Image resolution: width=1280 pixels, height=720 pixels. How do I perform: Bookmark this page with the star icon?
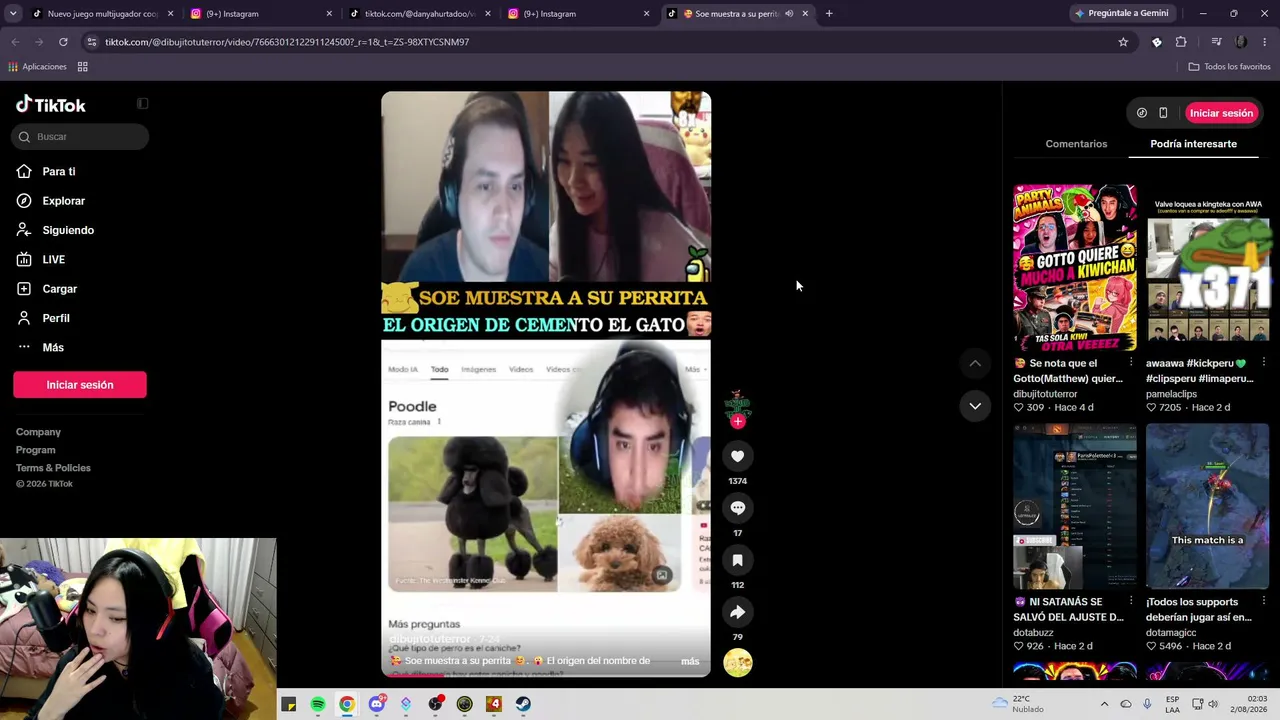click(1123, 42)
